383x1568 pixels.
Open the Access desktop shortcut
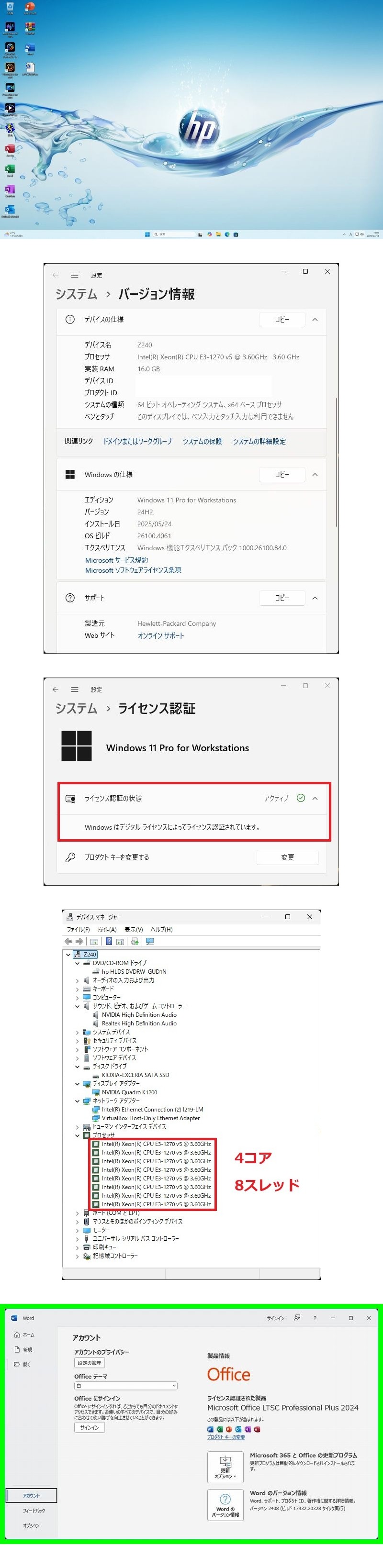pyautogui.click(x=10, y=150)
